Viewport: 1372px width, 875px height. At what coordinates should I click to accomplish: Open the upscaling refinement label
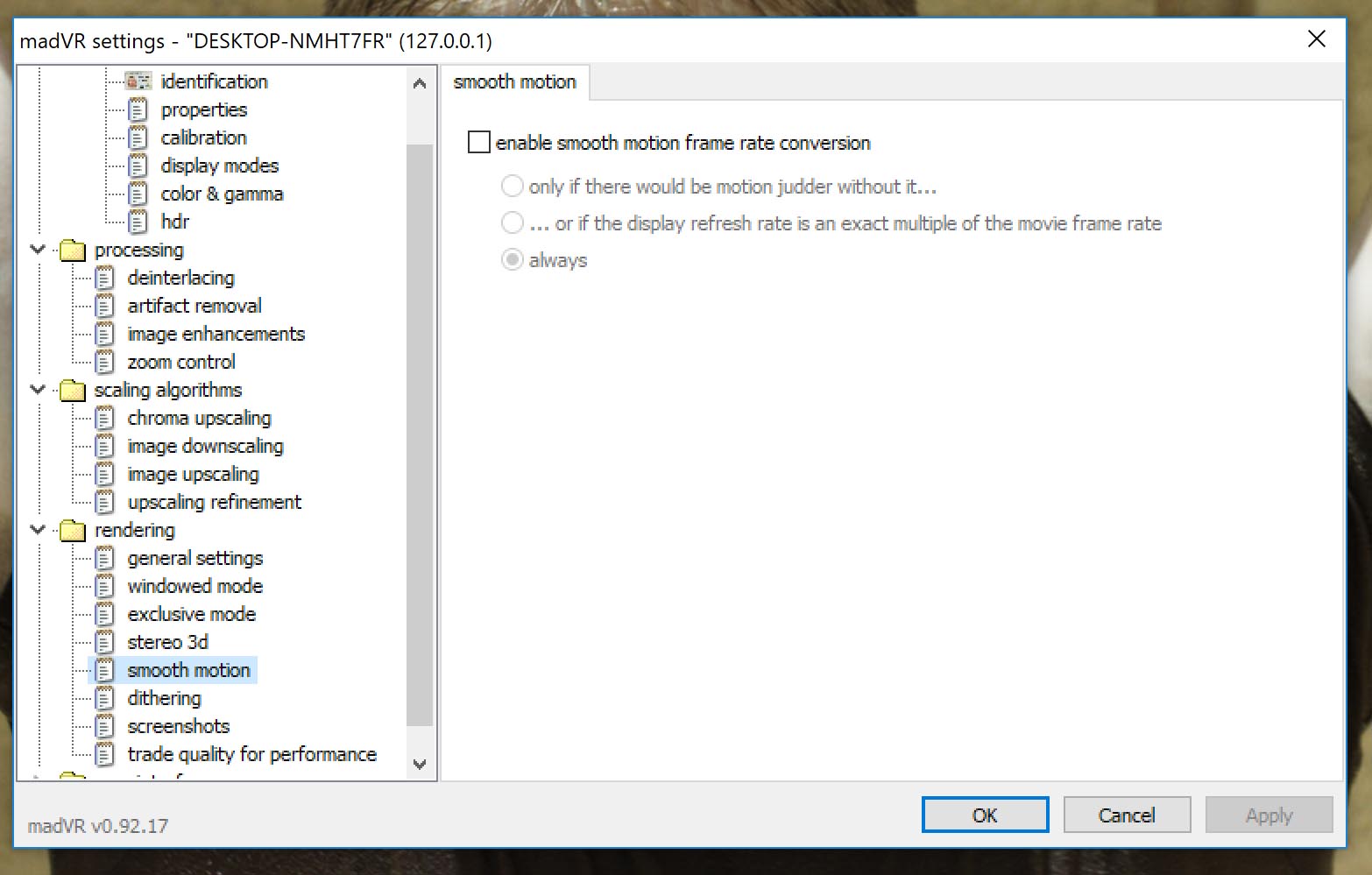pyautogui.click(x=215, y=502)
